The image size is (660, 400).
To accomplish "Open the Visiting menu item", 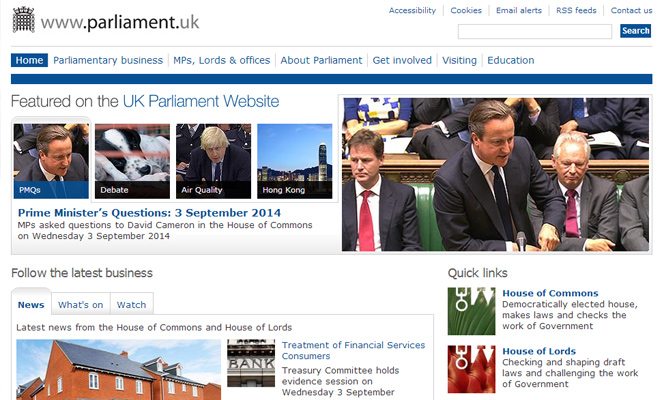I will pos(459,60).
